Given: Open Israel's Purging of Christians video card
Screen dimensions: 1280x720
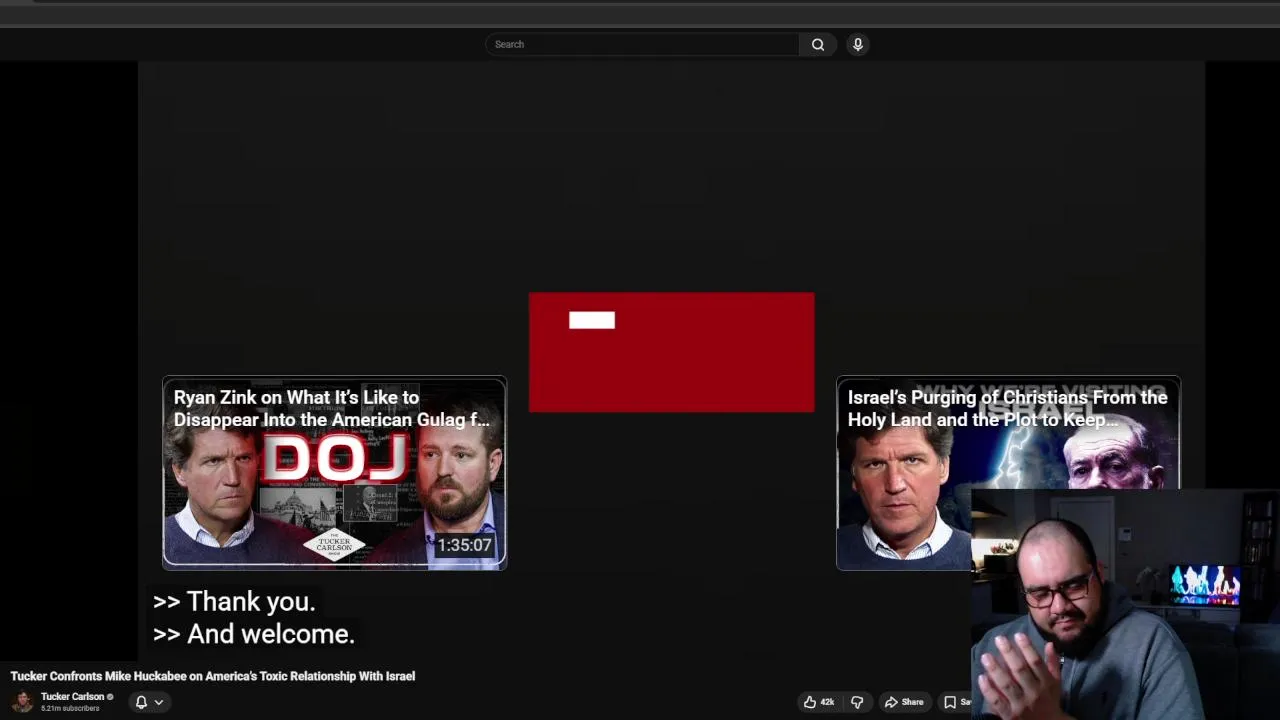Looking at the screenshot, I should pos(1008,473).
